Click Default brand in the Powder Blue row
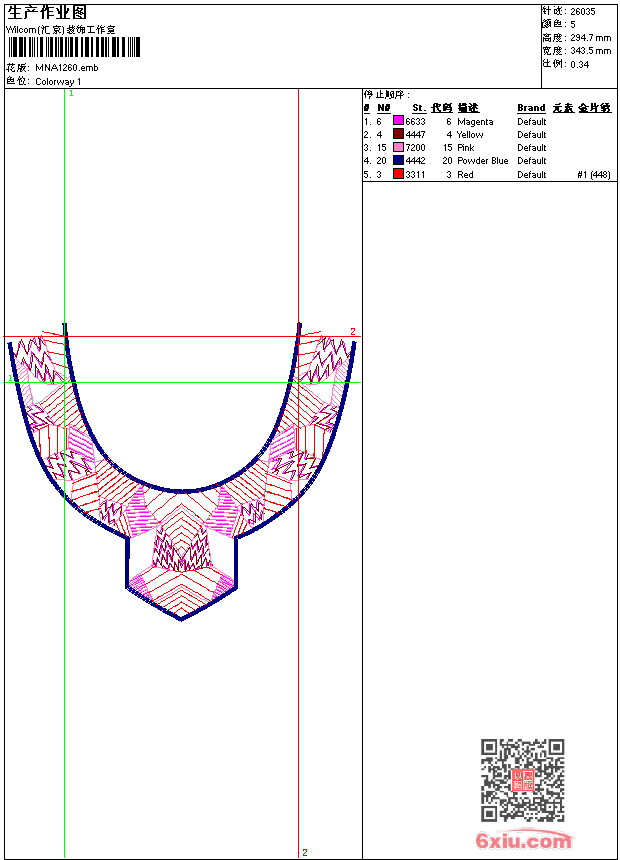 point(532,161)
